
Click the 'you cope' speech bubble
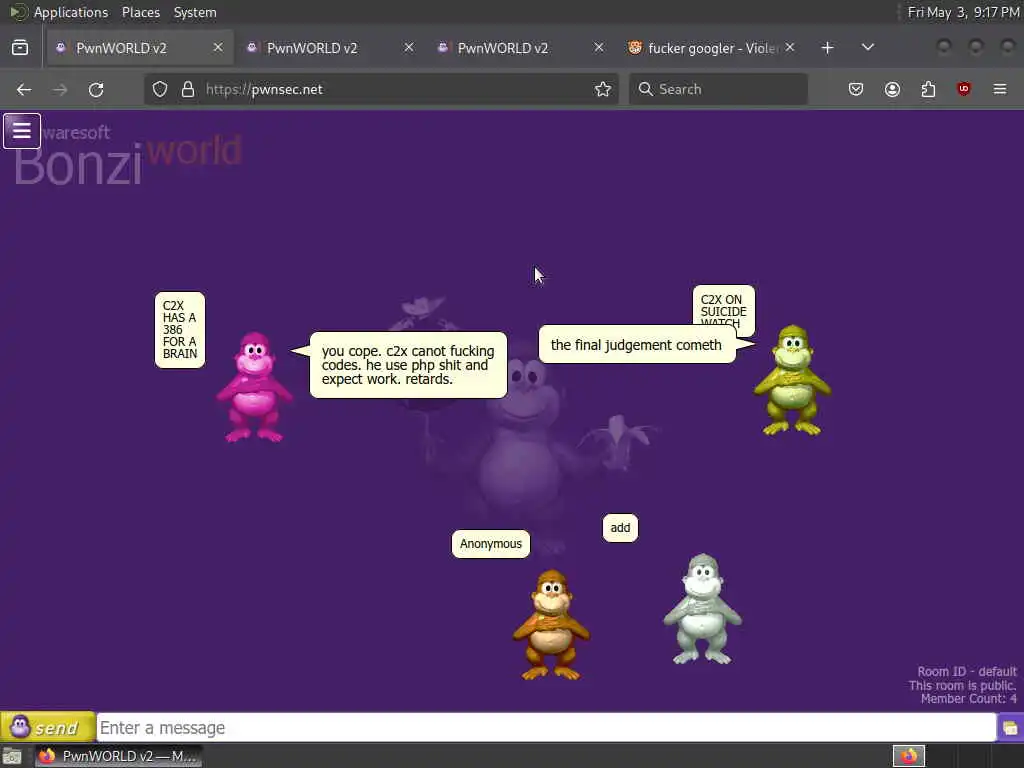coord(408,365)
